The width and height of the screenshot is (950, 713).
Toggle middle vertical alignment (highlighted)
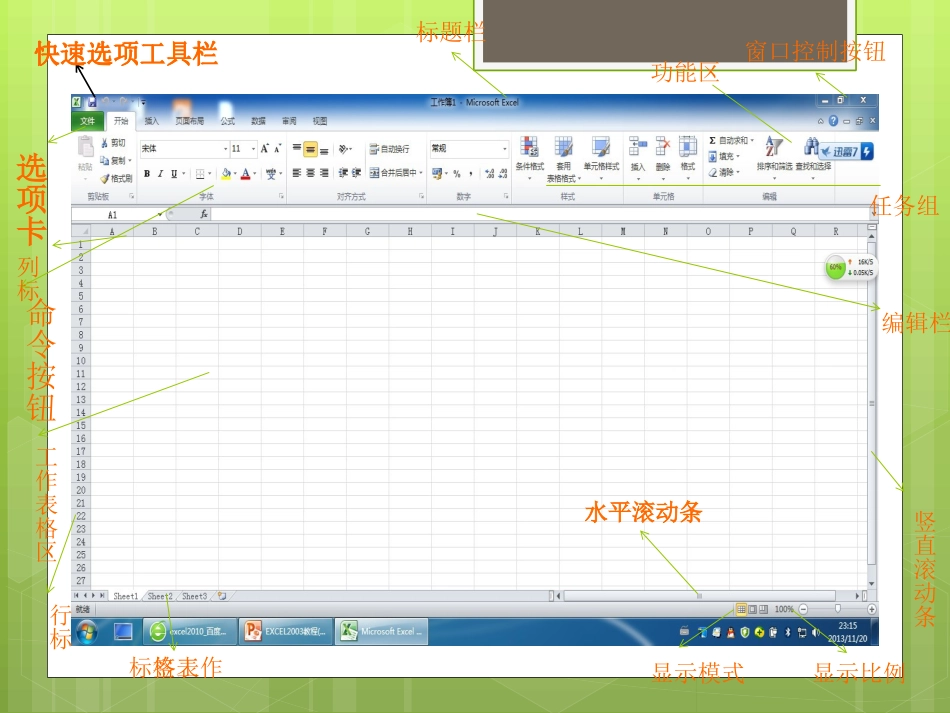click(310, 149)
